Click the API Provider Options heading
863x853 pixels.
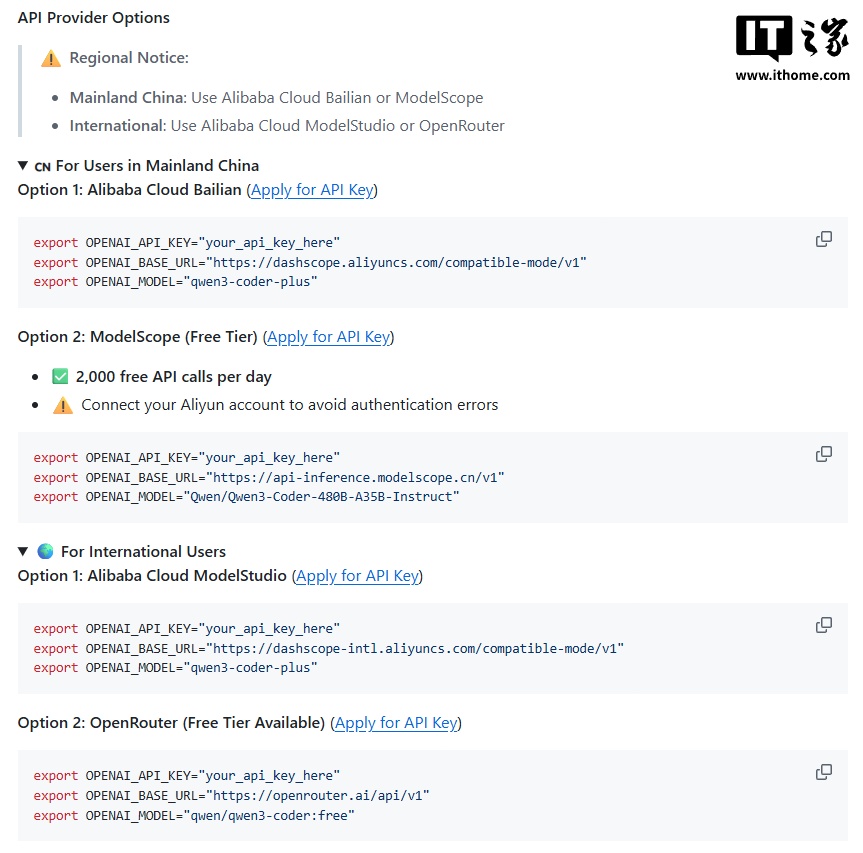pos(94,18)
